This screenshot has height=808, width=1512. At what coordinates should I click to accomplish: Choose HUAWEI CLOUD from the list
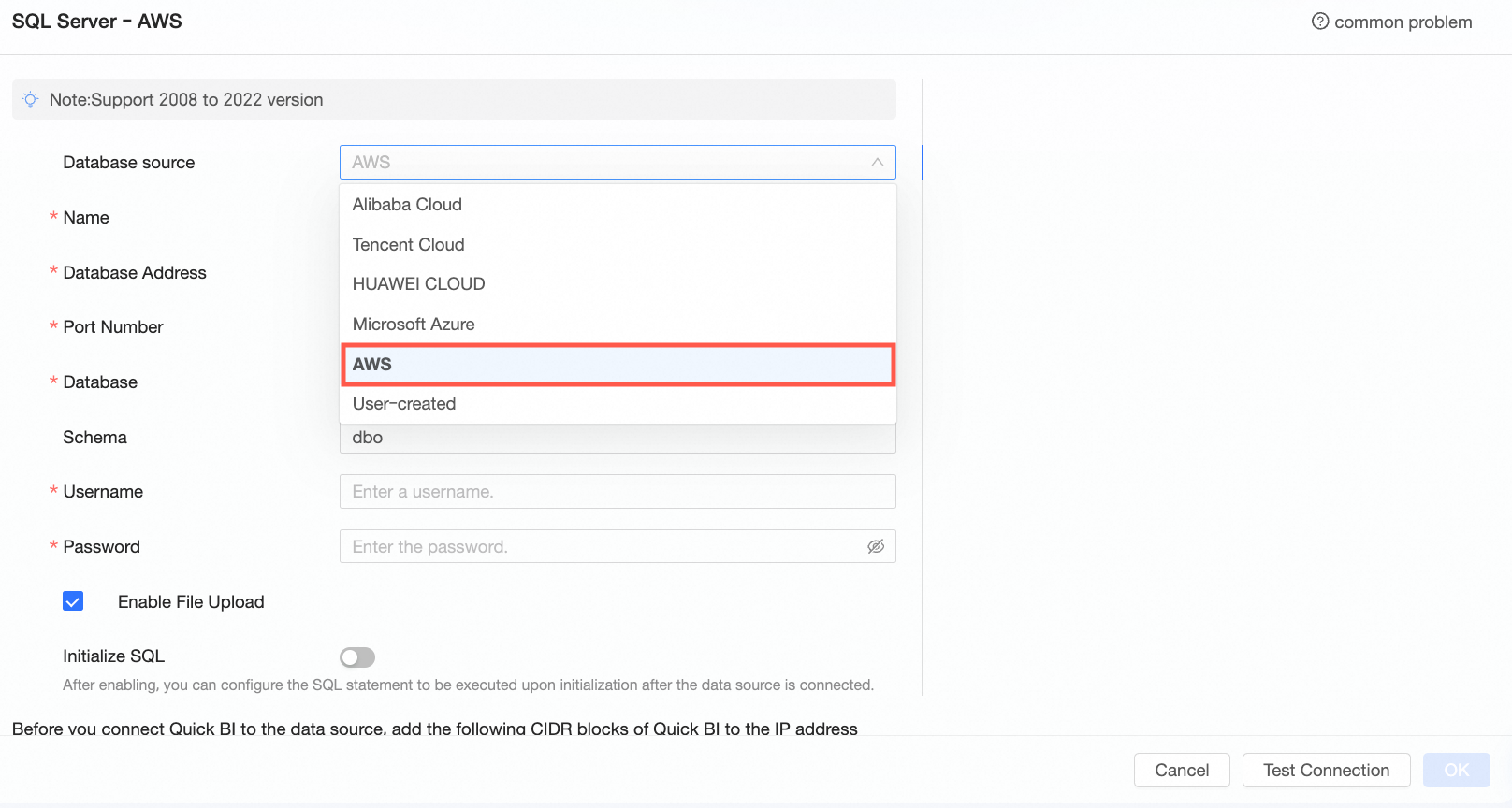(618, 284)
